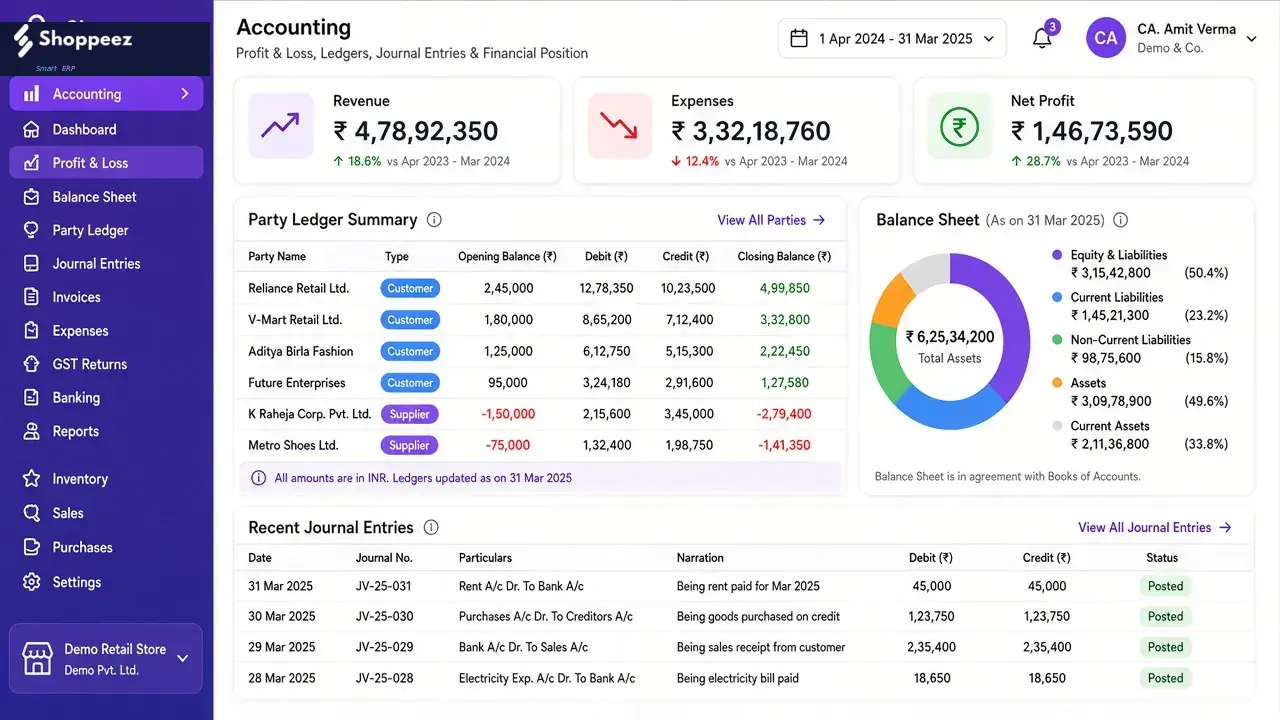
Task: Click the Invoices document icon
Action: click(x=32, y=297)
